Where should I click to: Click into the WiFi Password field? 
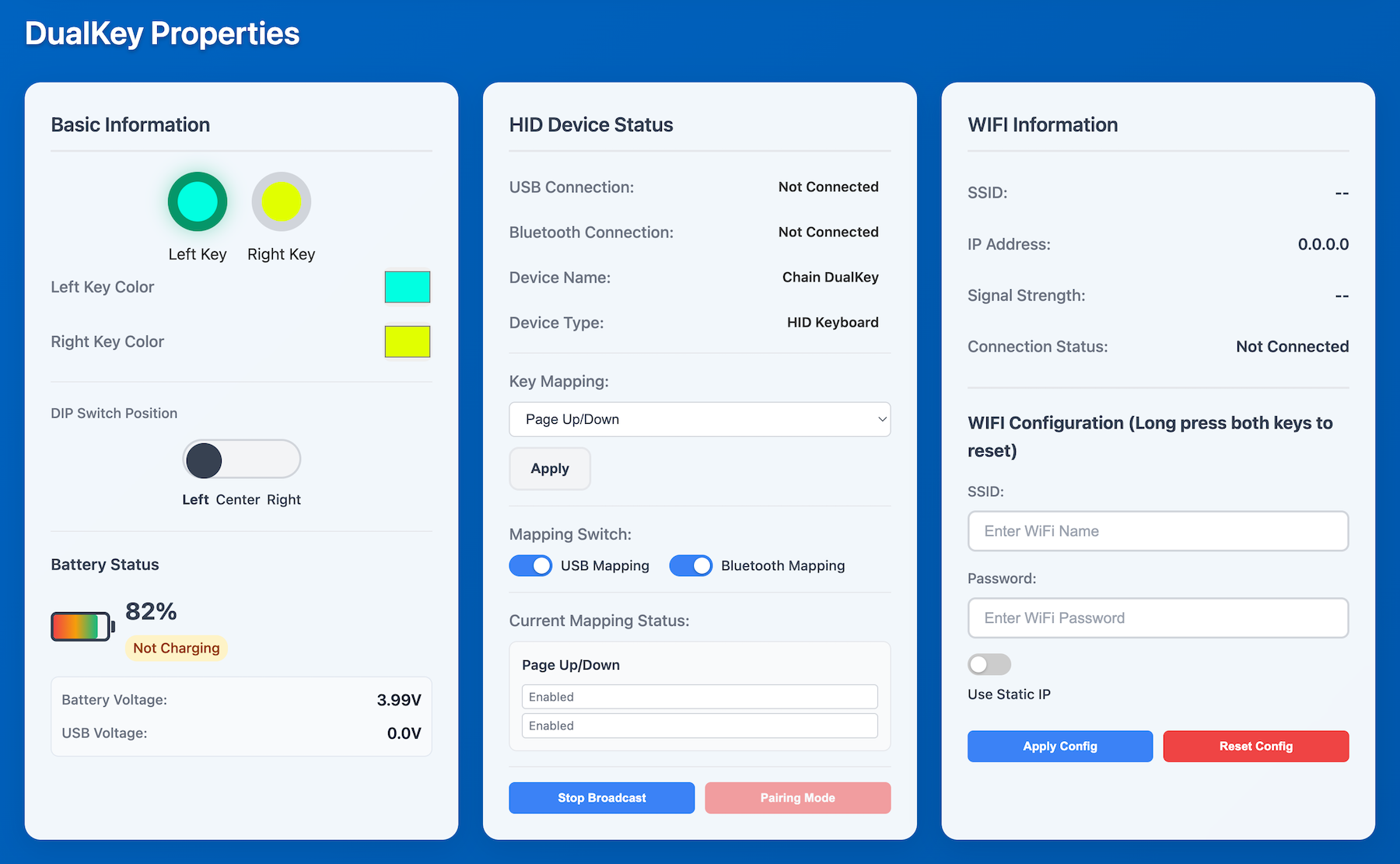click(1157, 618)
